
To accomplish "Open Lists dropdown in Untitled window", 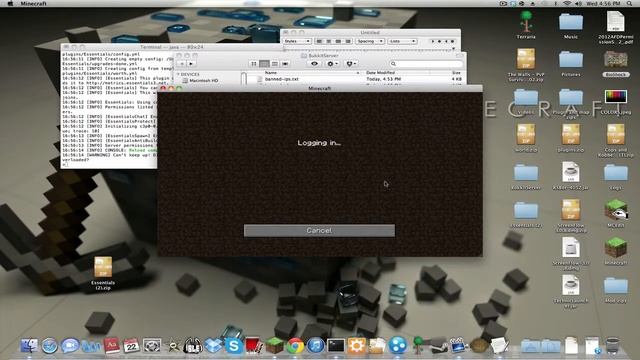I will click(x=402, y=41).
